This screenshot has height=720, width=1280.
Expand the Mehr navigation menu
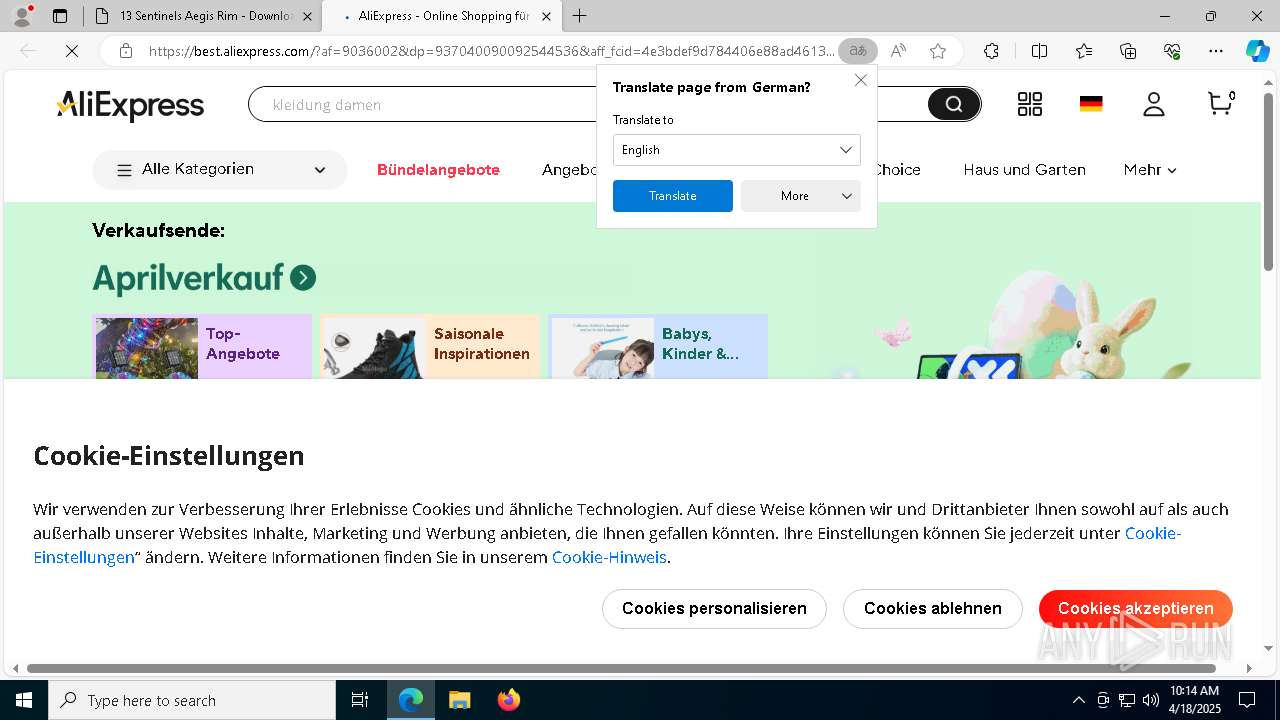pyautogui.click(x=1150, y=170)
